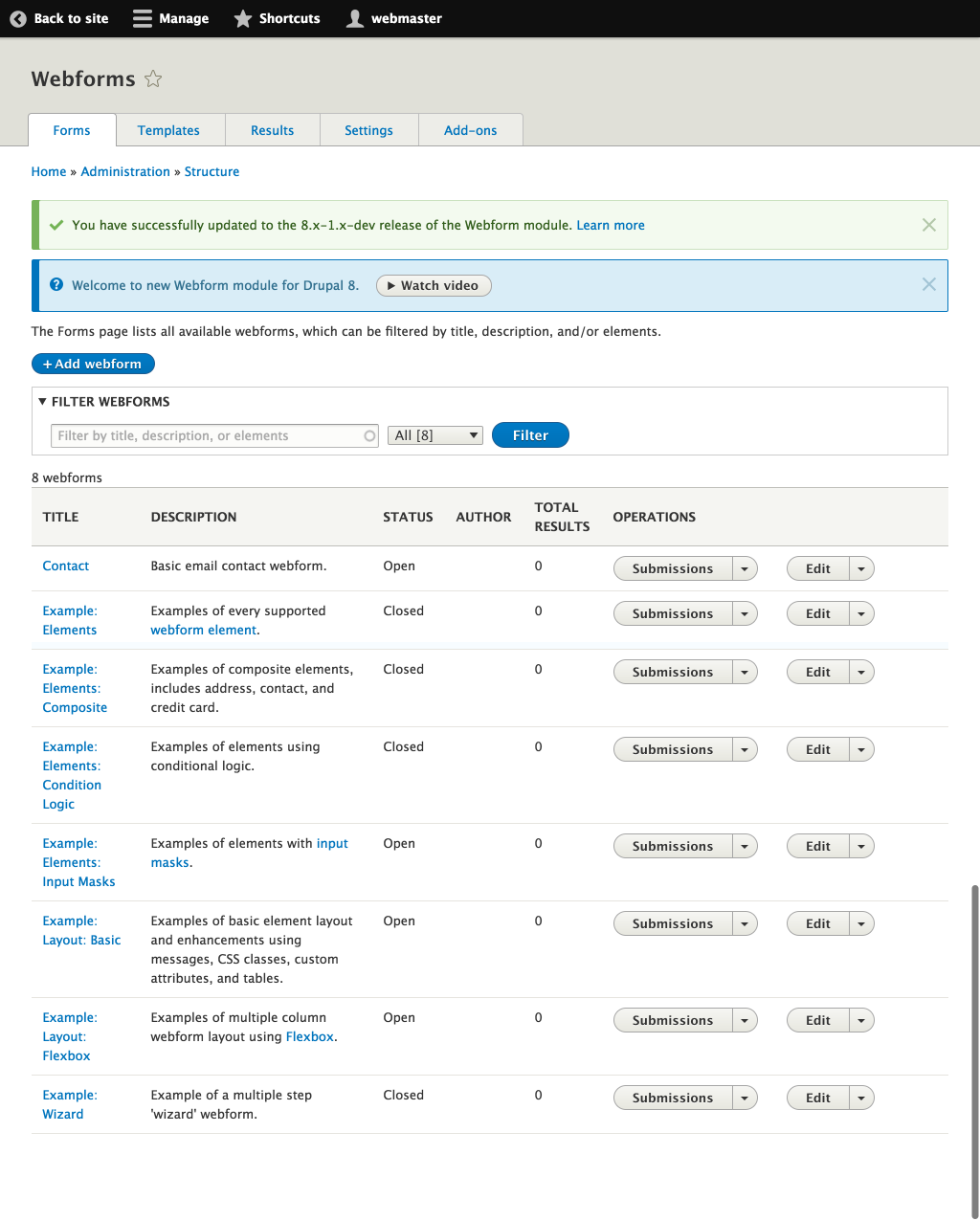980x1221 pixels.
Task: Follow the Flexbox description link
Action: [x=310, y=1036]
